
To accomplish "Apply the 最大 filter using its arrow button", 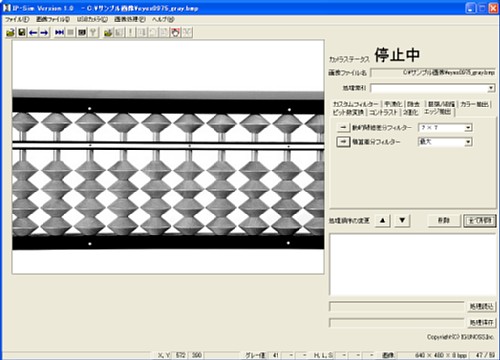I will pos(343,142).
